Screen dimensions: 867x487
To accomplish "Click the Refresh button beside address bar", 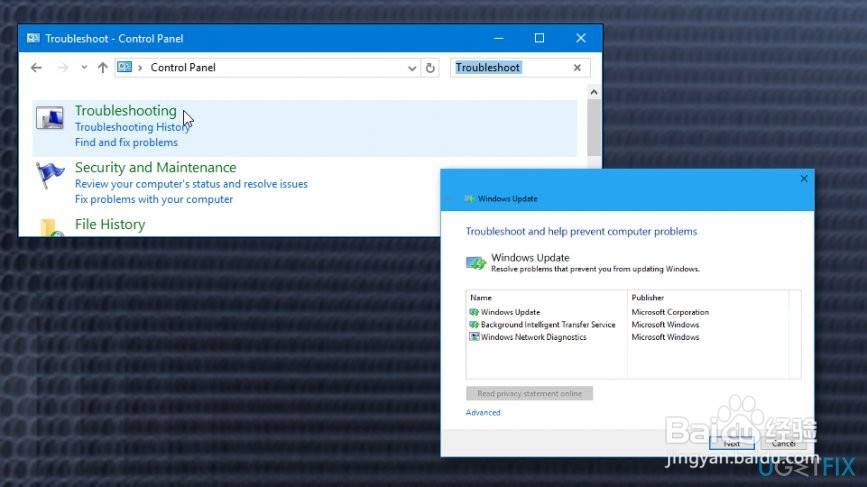I will coord(430,68).
